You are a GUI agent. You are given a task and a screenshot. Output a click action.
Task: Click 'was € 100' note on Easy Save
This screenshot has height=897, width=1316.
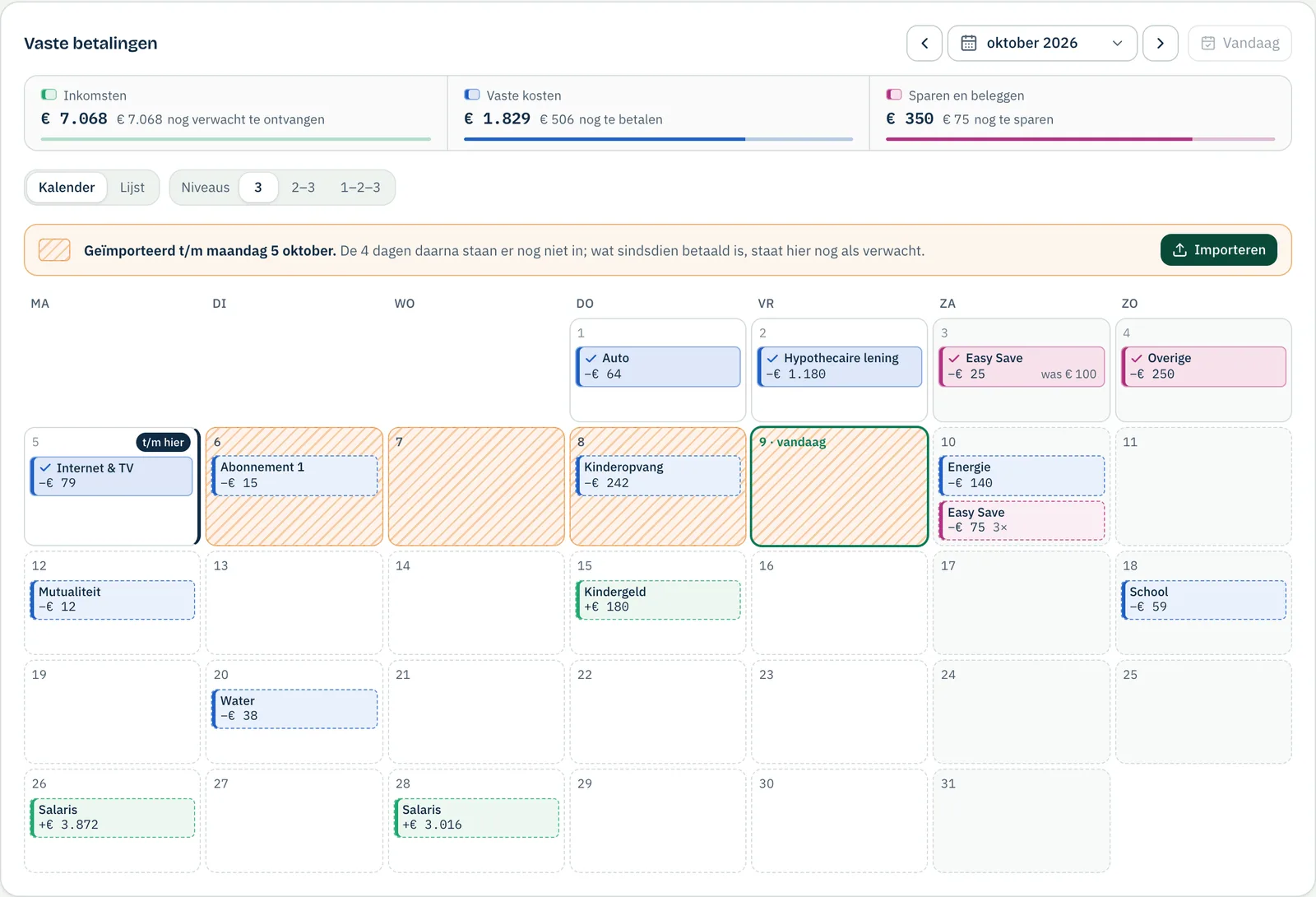1068,374
